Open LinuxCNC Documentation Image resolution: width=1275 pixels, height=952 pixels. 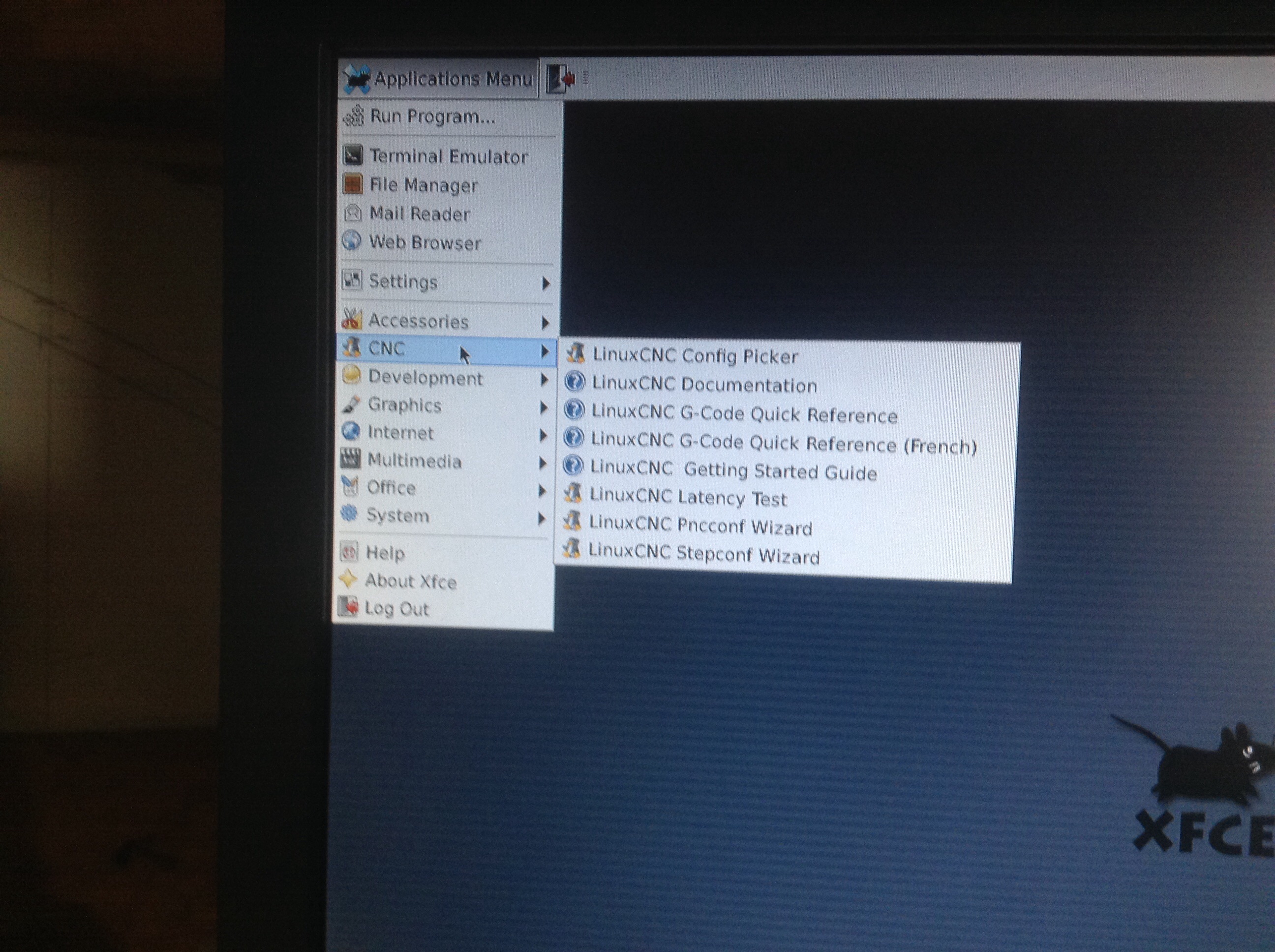(789, 385)
